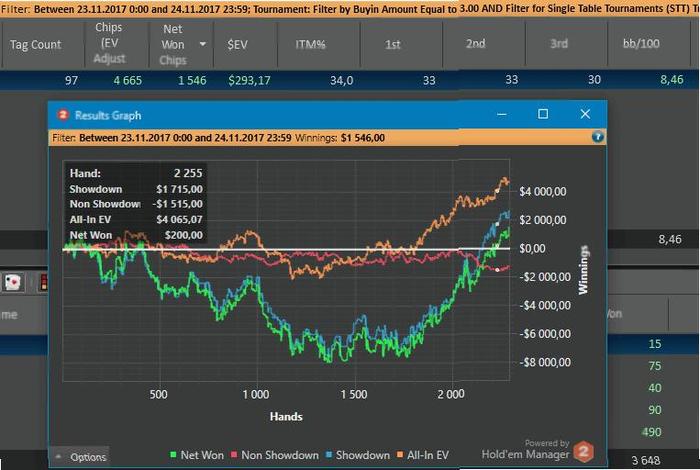700x470 pixels.
Task: Select the 4 665 EV adjusted chips cell
Action: click(127, 80)
